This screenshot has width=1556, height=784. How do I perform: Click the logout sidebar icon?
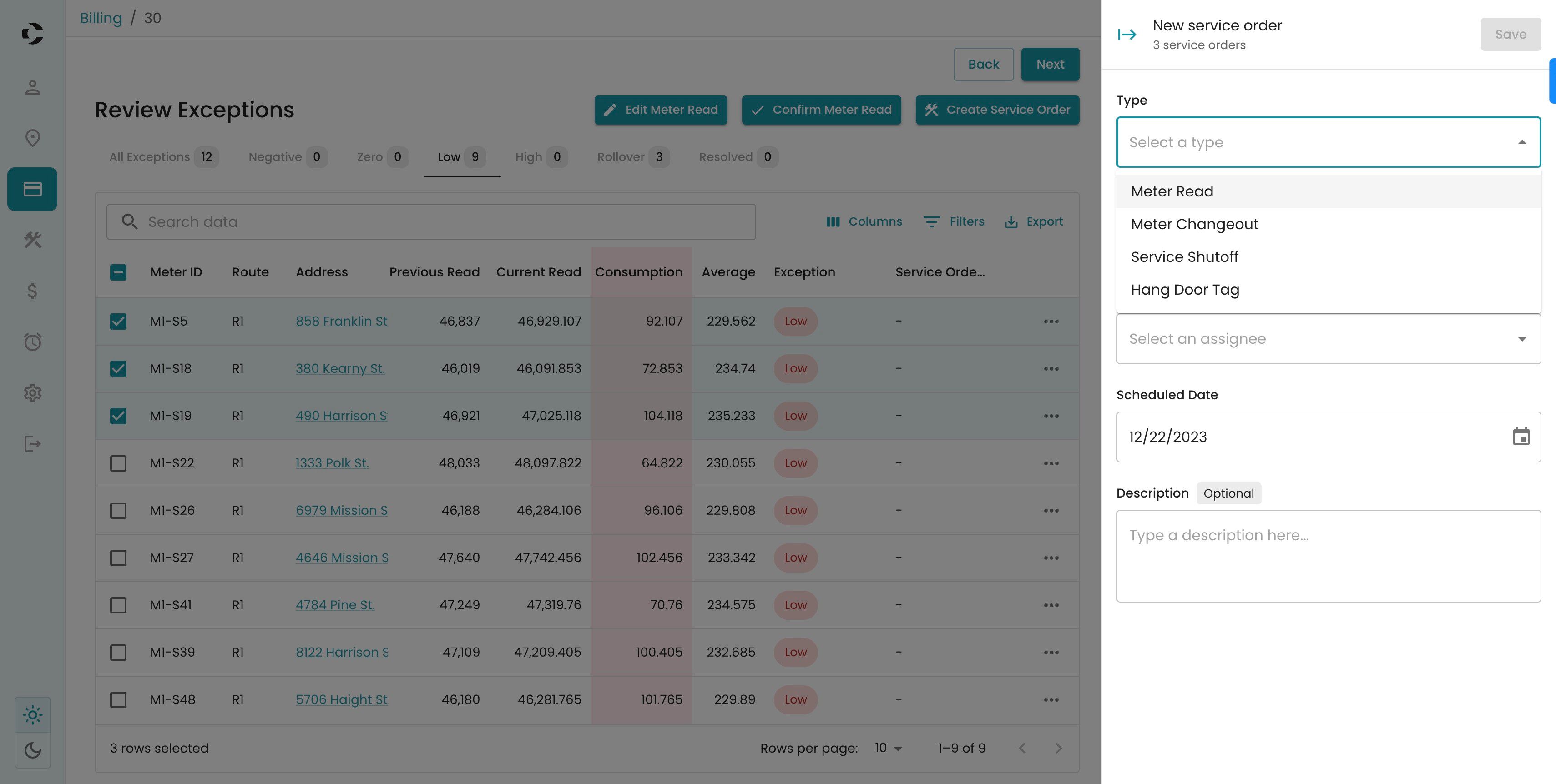click(33, 444)
